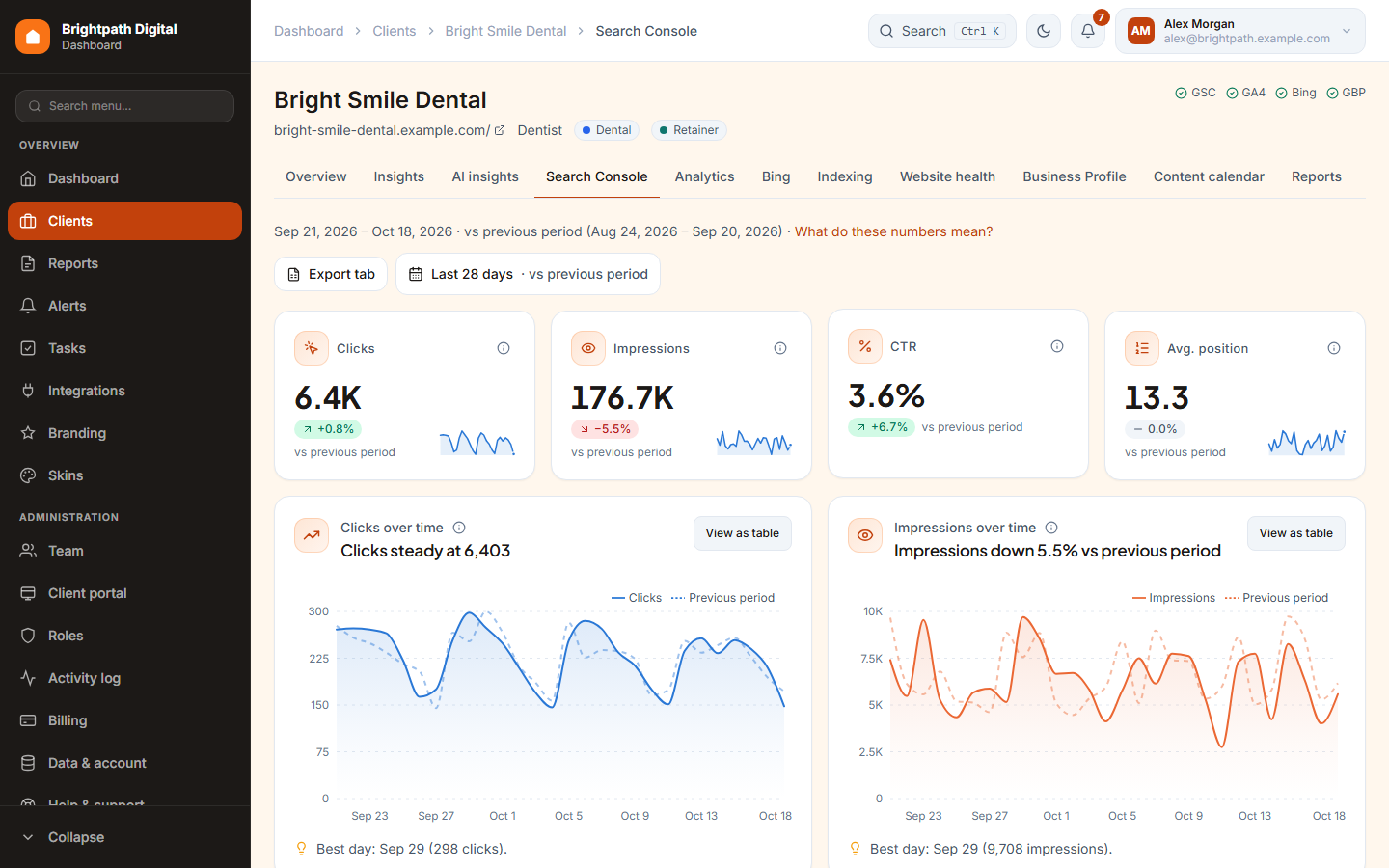Open Activity log in the sidebar

pos(124,678)
